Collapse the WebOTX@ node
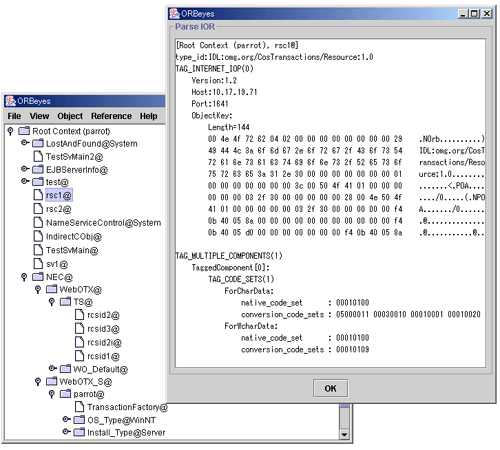Image resolution: width=500 pixels, height=450 pixels. (38, 289)
